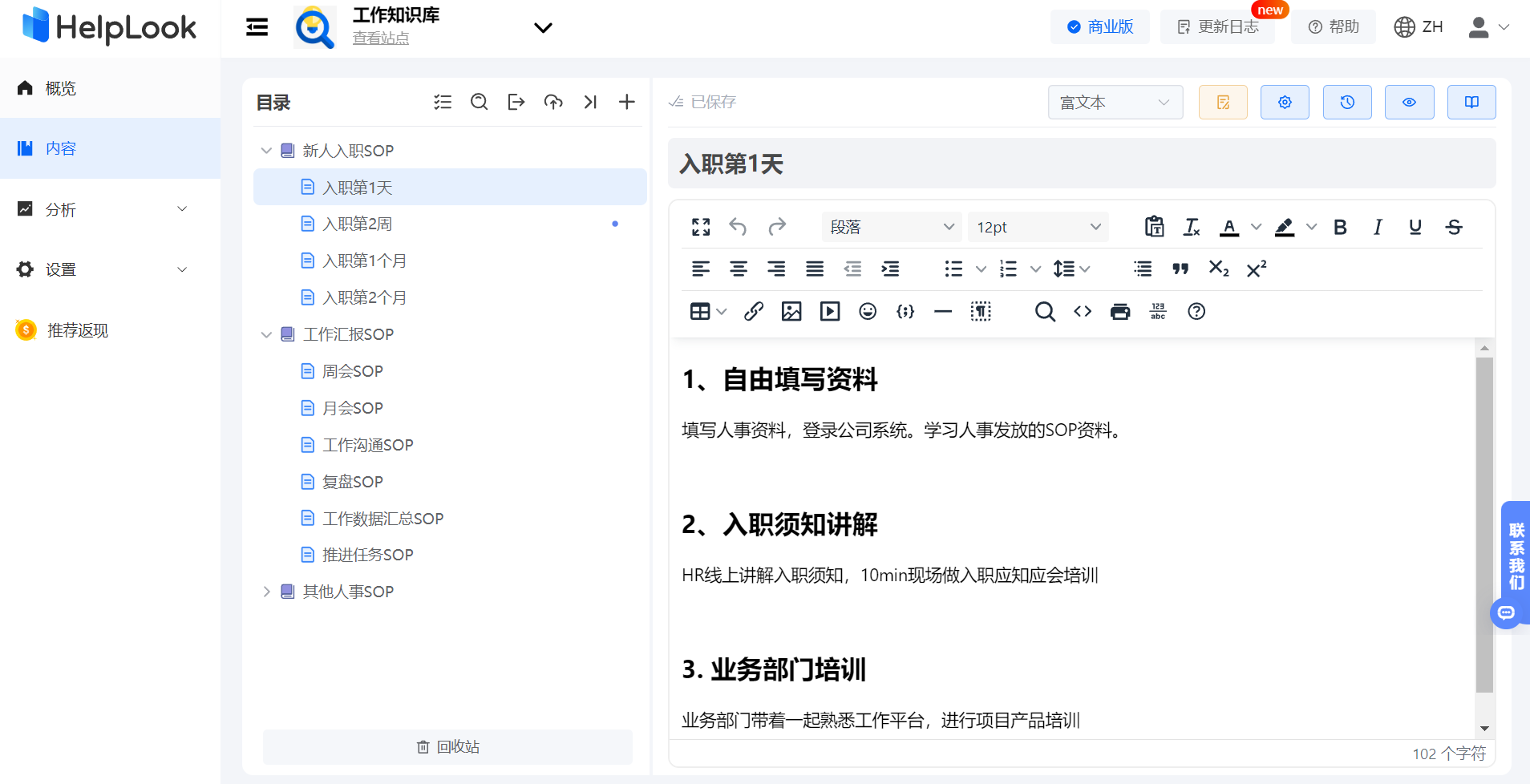The width and height of the screenshot is (1530, 784).
Task: Open the 富文本 format dropdown
Action: tap(1115, 102)
